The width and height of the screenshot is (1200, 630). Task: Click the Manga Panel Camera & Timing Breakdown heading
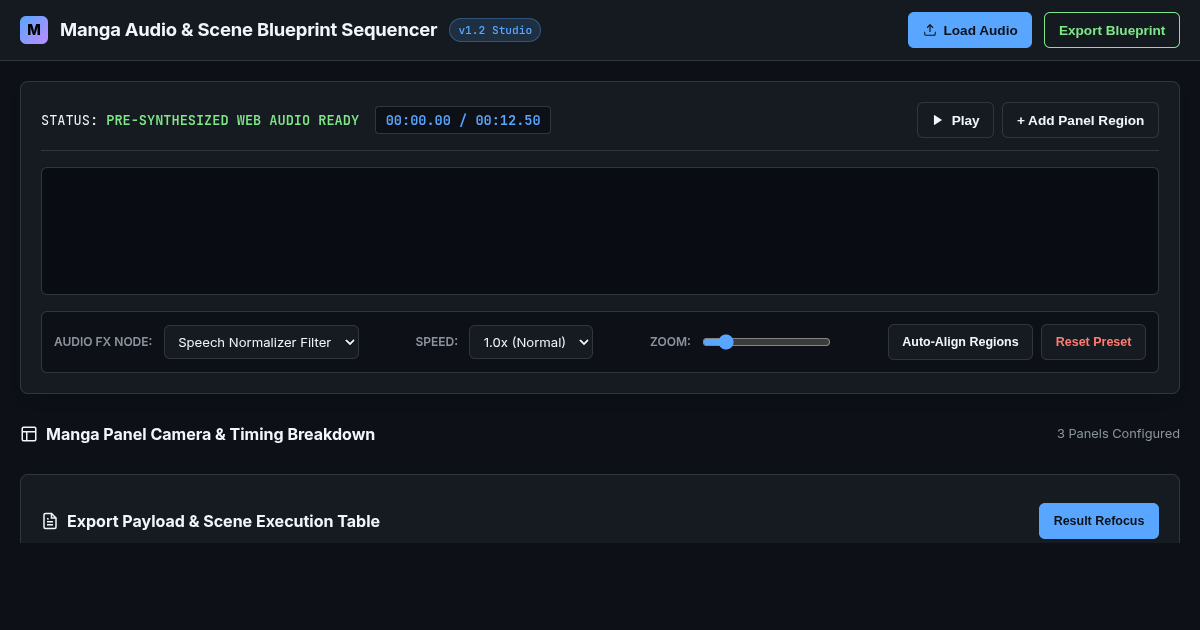(210, 434)
